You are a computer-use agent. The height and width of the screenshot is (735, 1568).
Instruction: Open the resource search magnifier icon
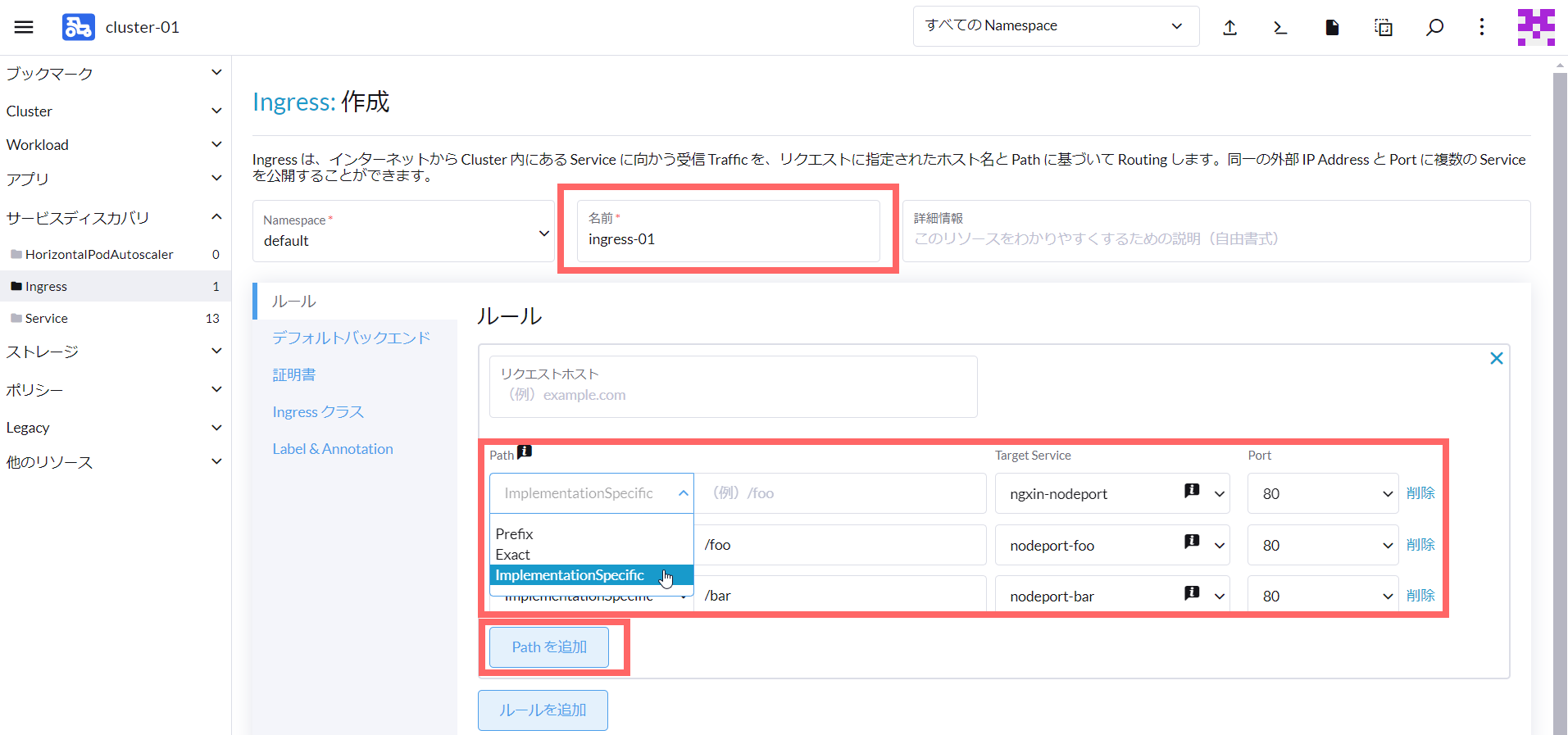pos(1434,28)
